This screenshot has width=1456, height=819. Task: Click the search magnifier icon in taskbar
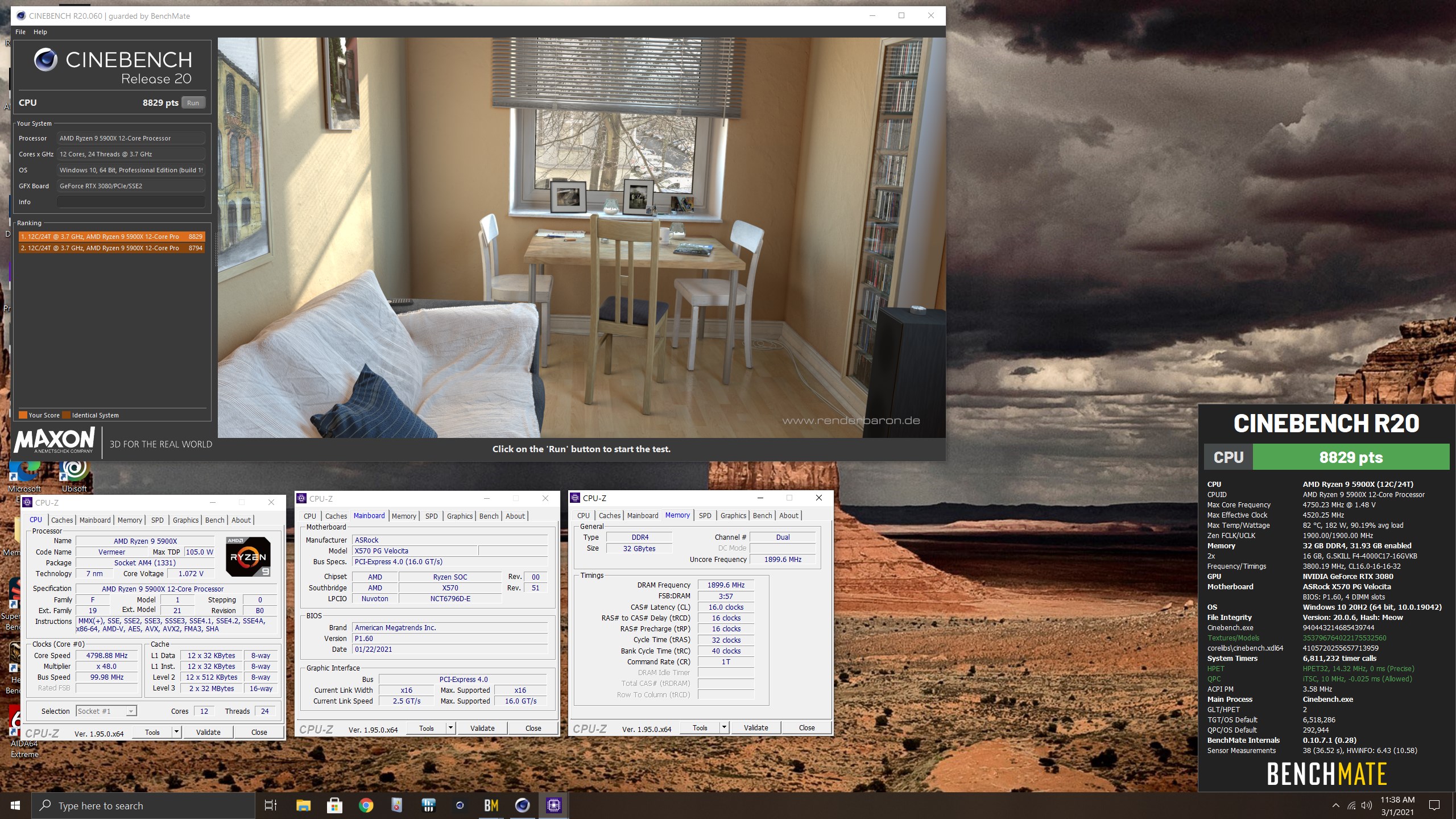point(45,805)
